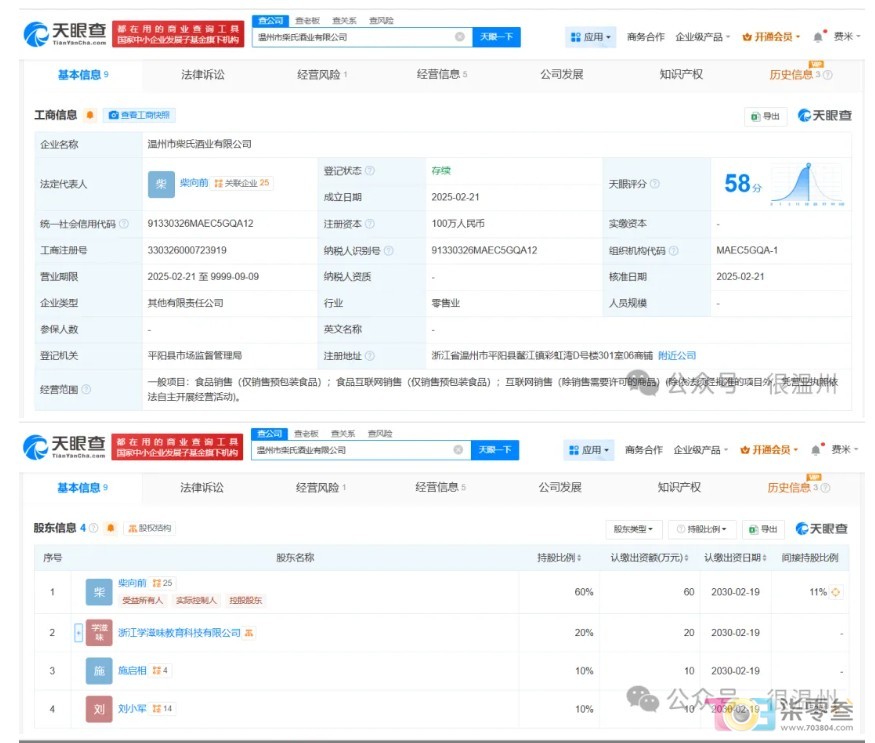Open the 关联企业 25 badge beside 柴向前
875x743 pixels.
[242, 183]
